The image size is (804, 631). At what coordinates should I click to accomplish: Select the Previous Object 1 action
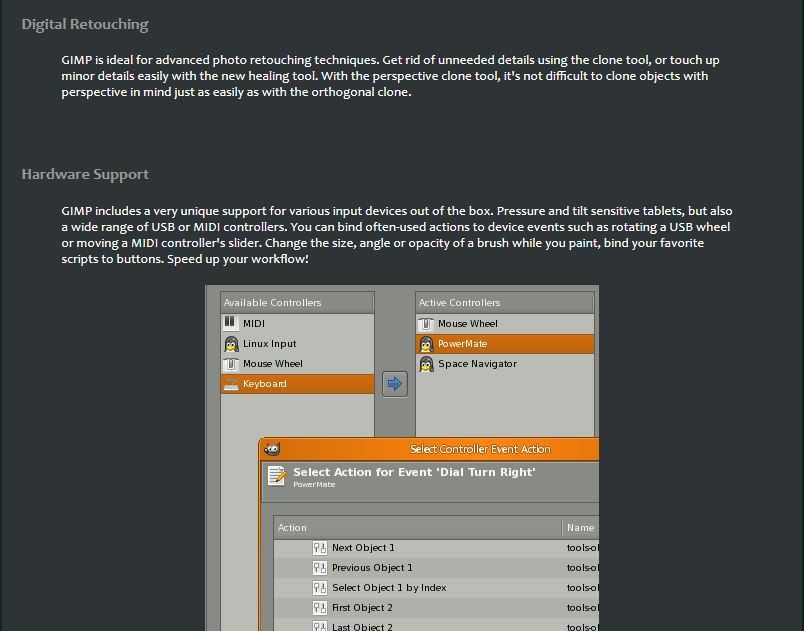pos(436,568)
